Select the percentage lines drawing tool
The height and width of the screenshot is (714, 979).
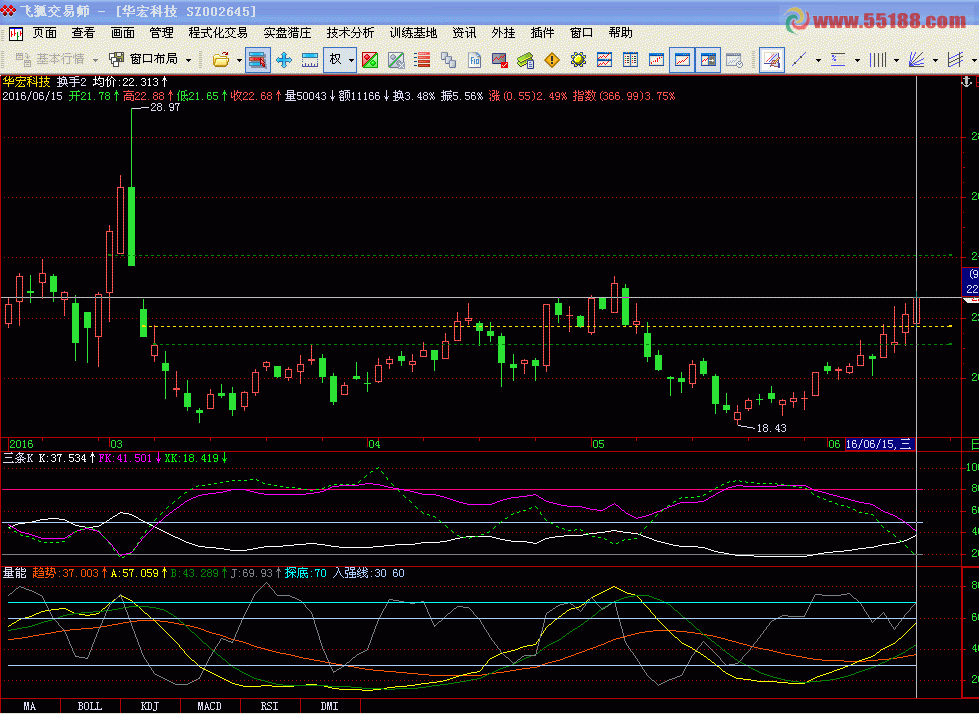(x=838, y=60)
